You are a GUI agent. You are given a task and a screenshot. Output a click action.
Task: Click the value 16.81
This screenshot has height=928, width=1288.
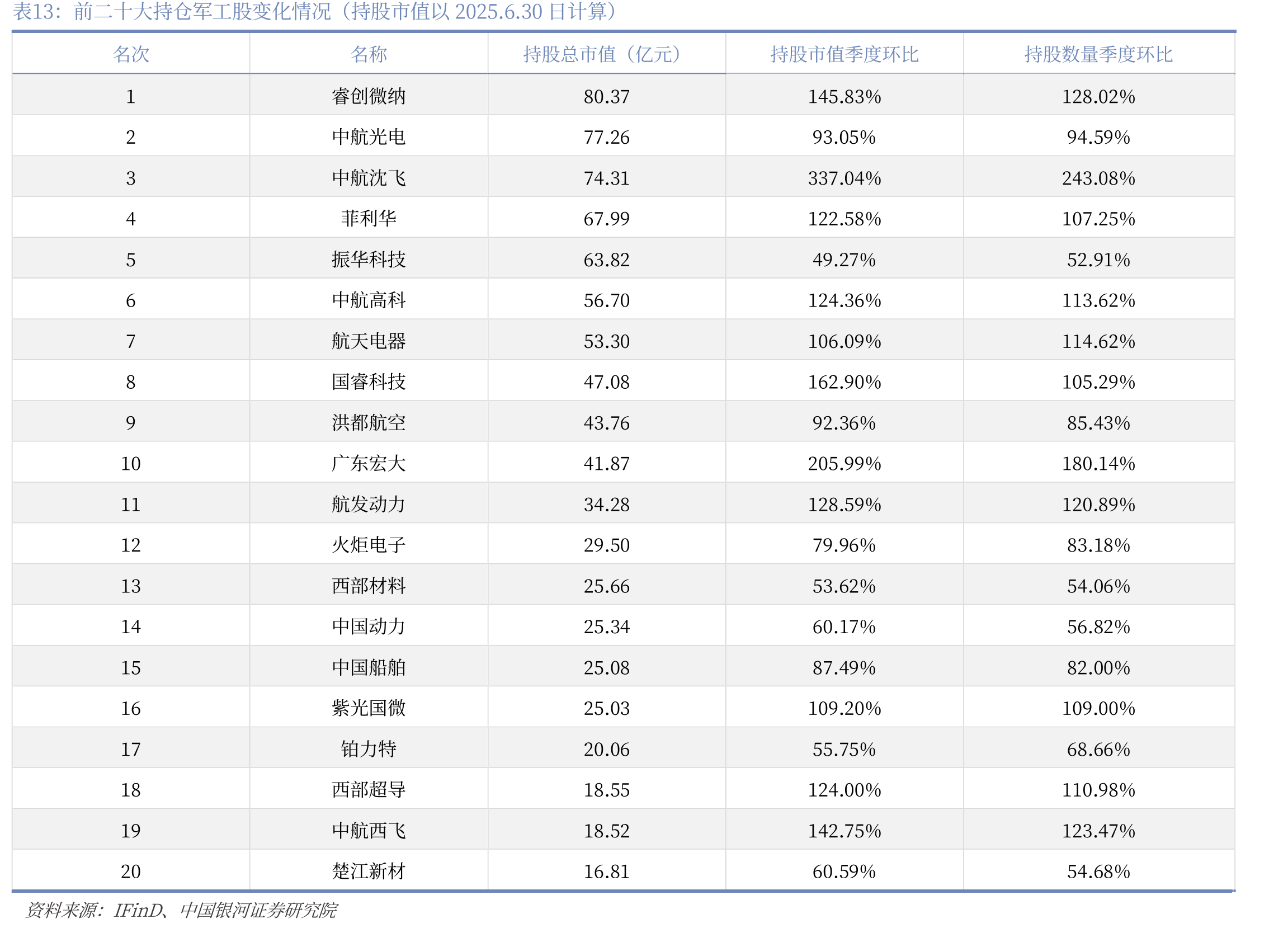606,872
